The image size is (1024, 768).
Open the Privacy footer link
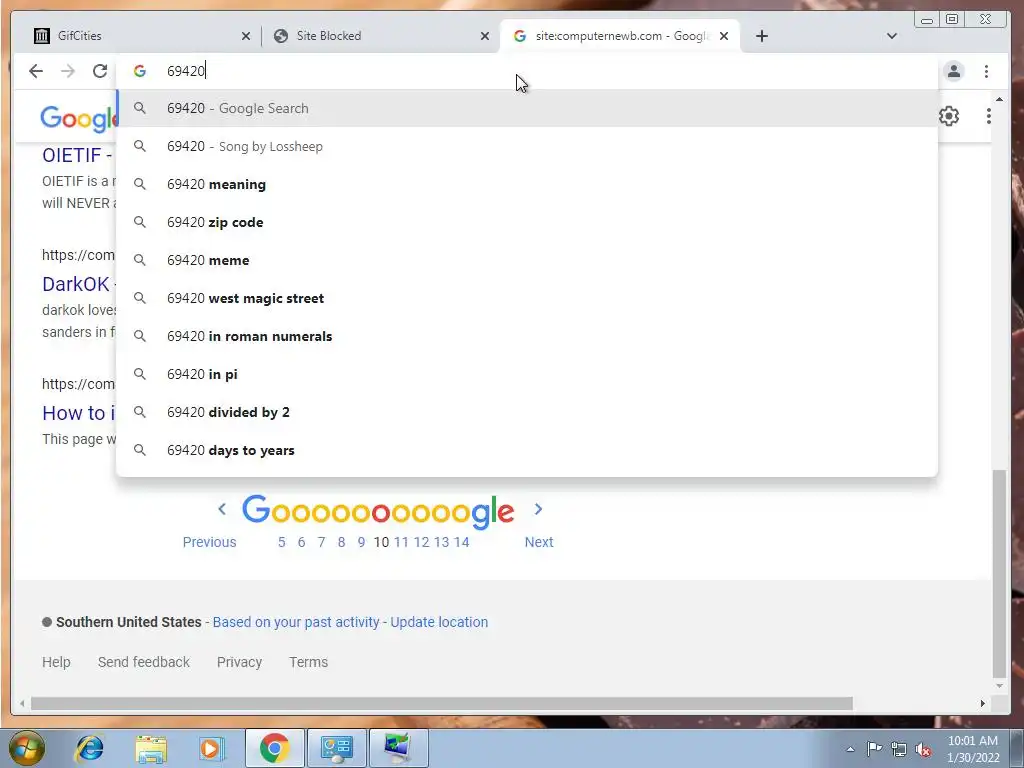point(239,662)
